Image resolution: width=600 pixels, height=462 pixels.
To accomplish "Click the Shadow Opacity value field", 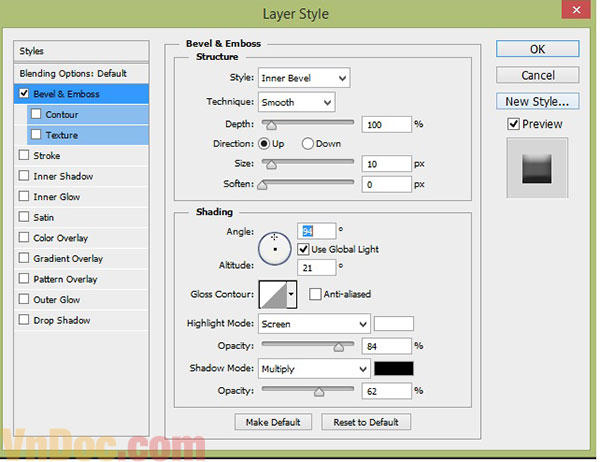I will [x=386, y=391].
